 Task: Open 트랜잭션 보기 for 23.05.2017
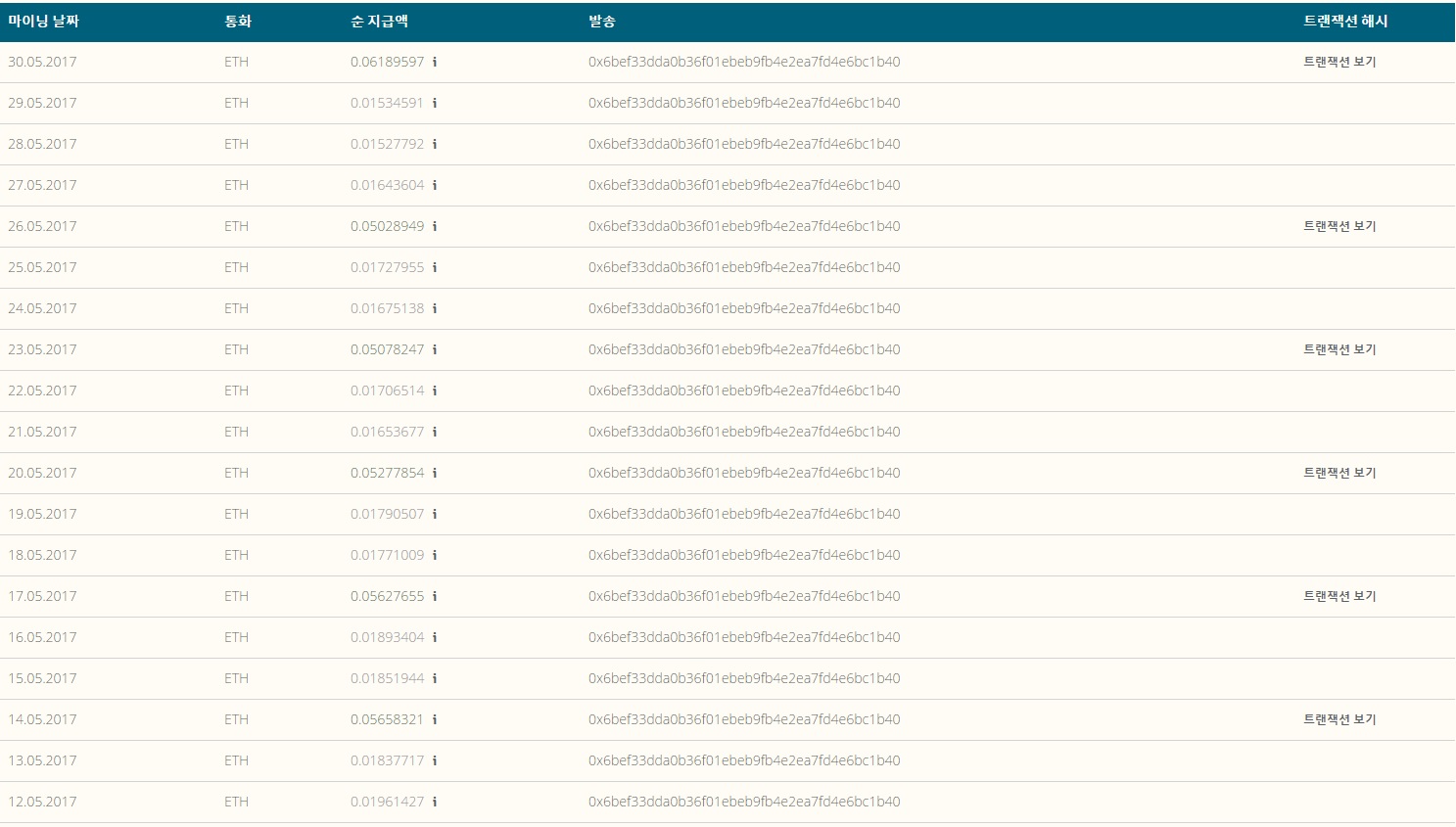pos(1339,349)
